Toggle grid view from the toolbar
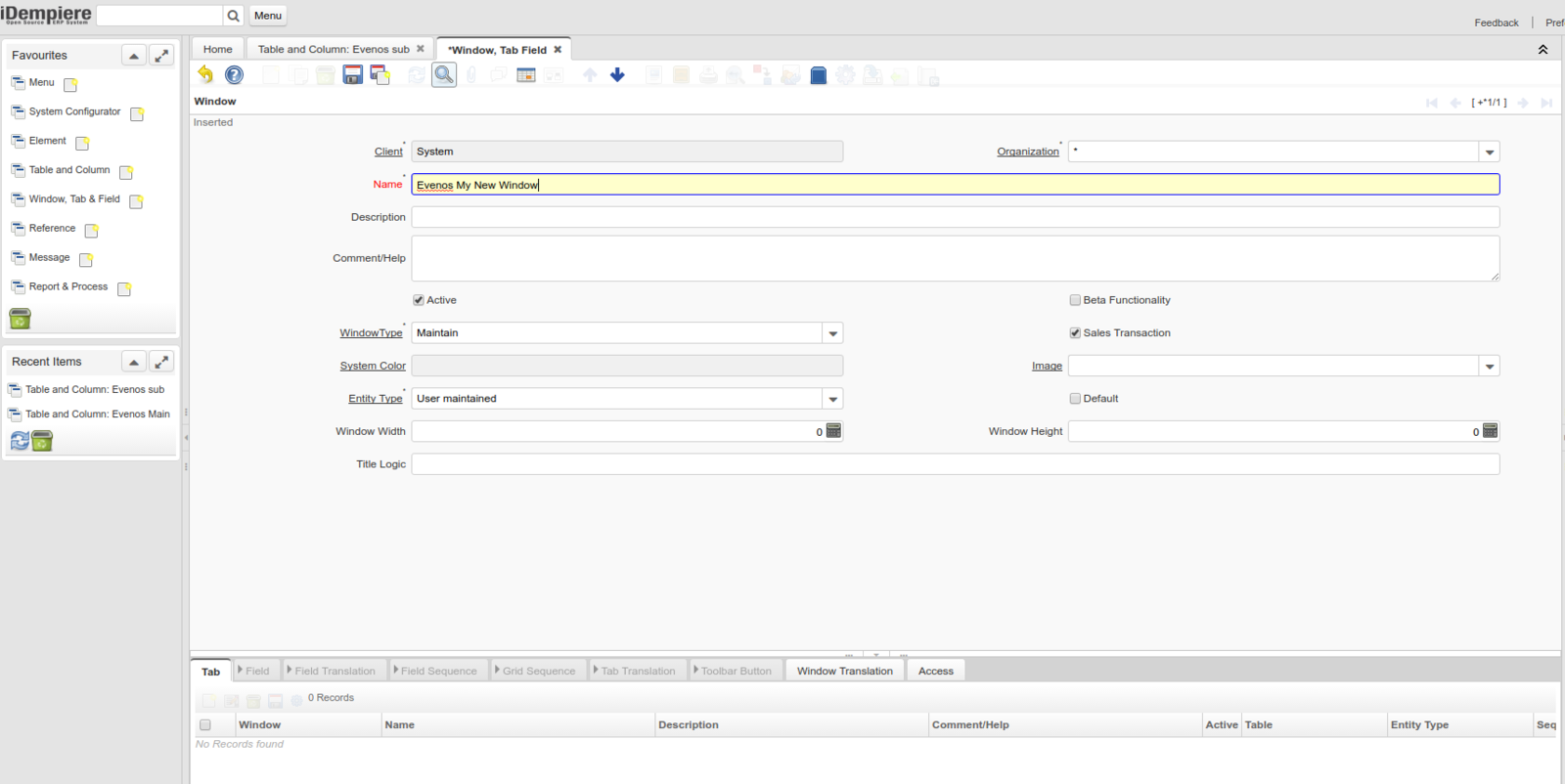This screenshot has width=1565, height=784. tap(526, 75)
